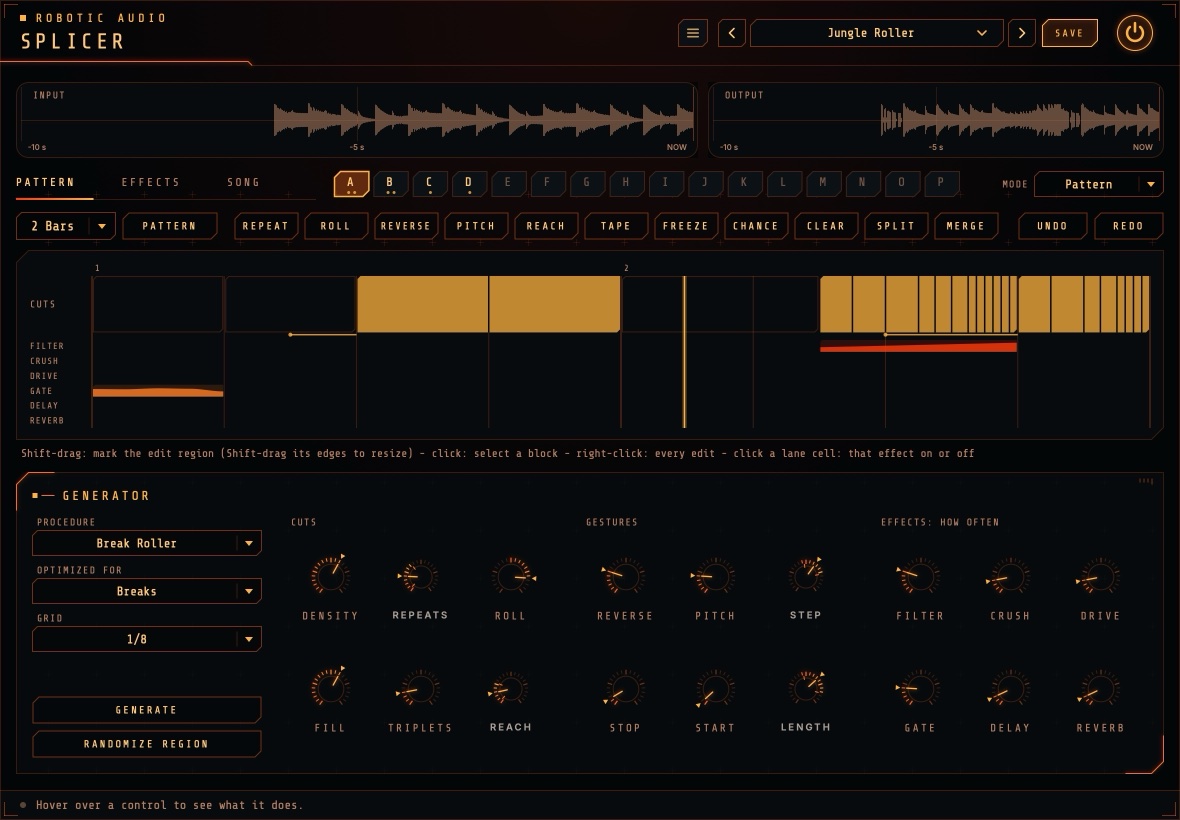Image resolution: width=1180 pixels, height=820 pixels.
Task: Open the MODE Pattern dropdown
Action: [1099, 184]
